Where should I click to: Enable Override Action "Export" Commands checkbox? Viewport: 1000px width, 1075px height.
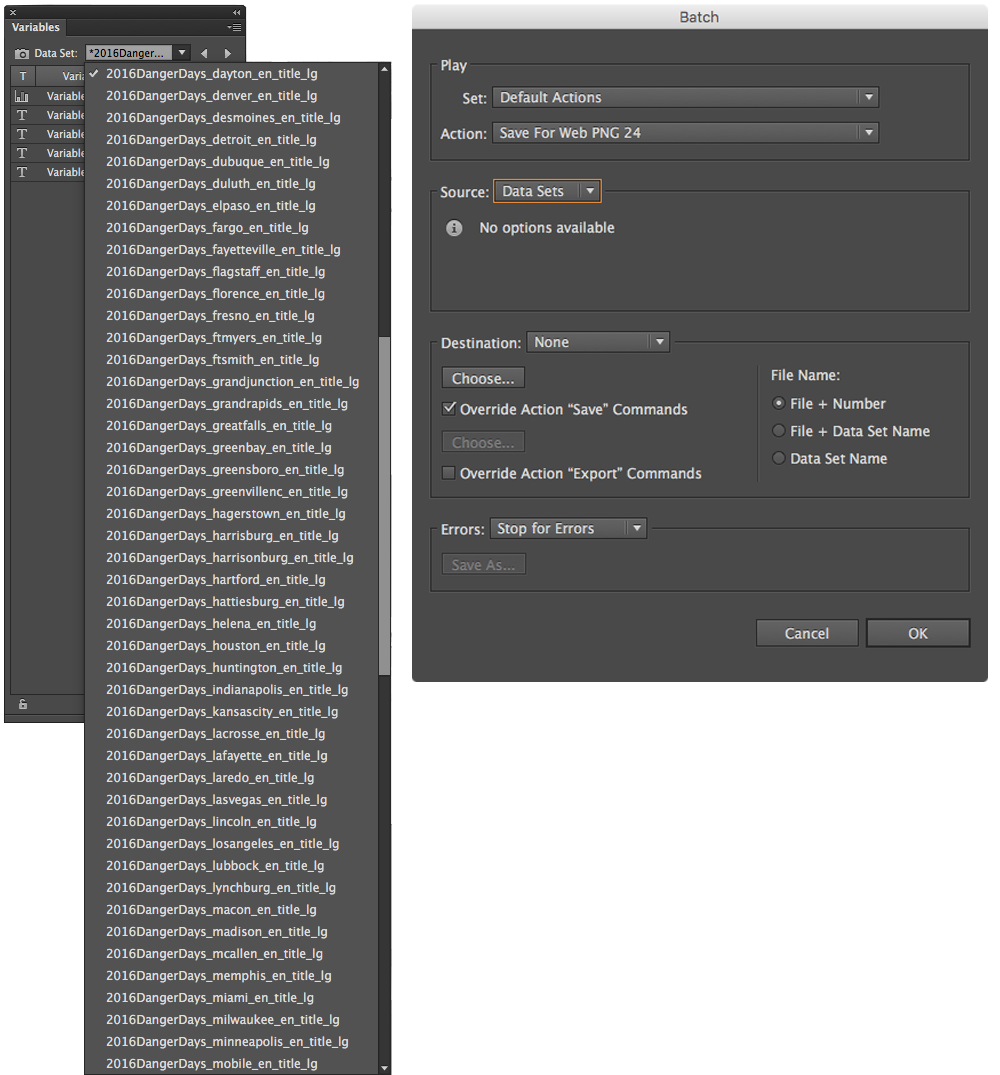point(449,473)
